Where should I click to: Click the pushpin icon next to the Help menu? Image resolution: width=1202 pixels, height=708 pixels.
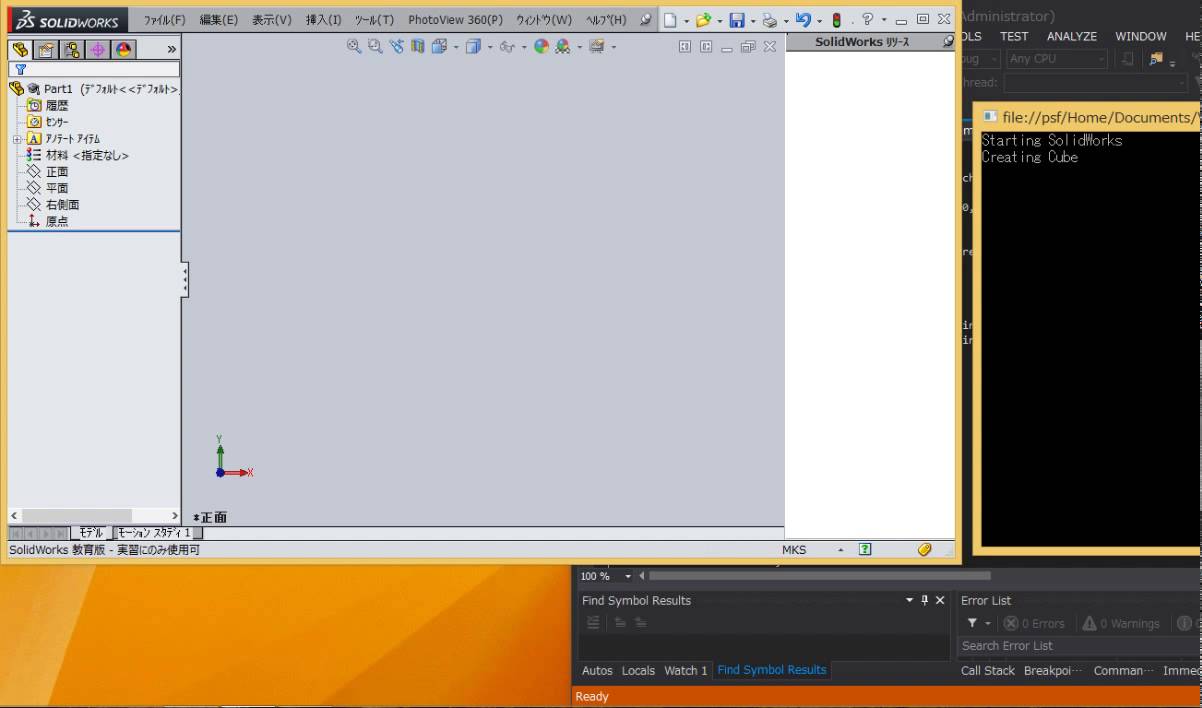pos(645,19)
